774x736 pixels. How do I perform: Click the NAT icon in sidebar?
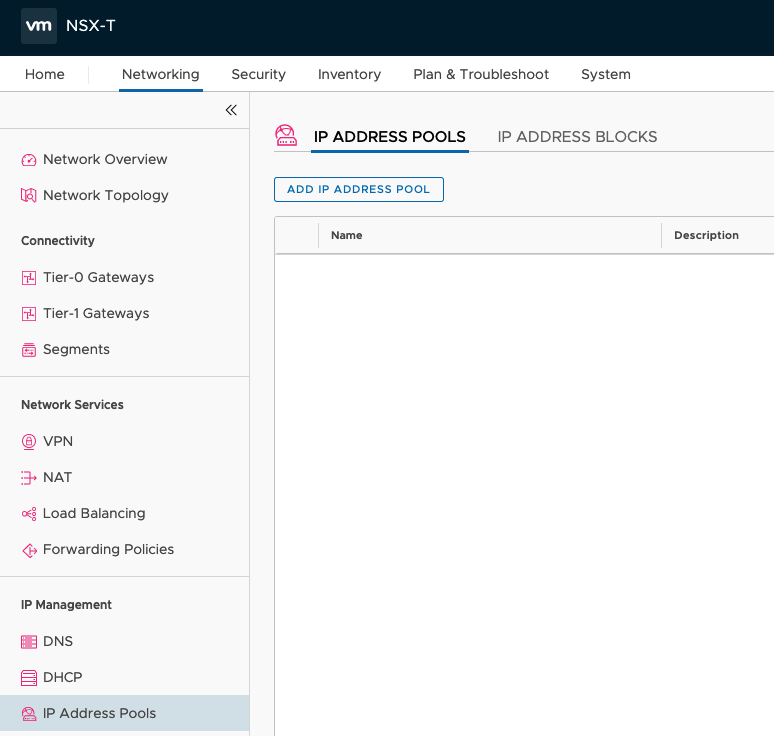(29, 478)
